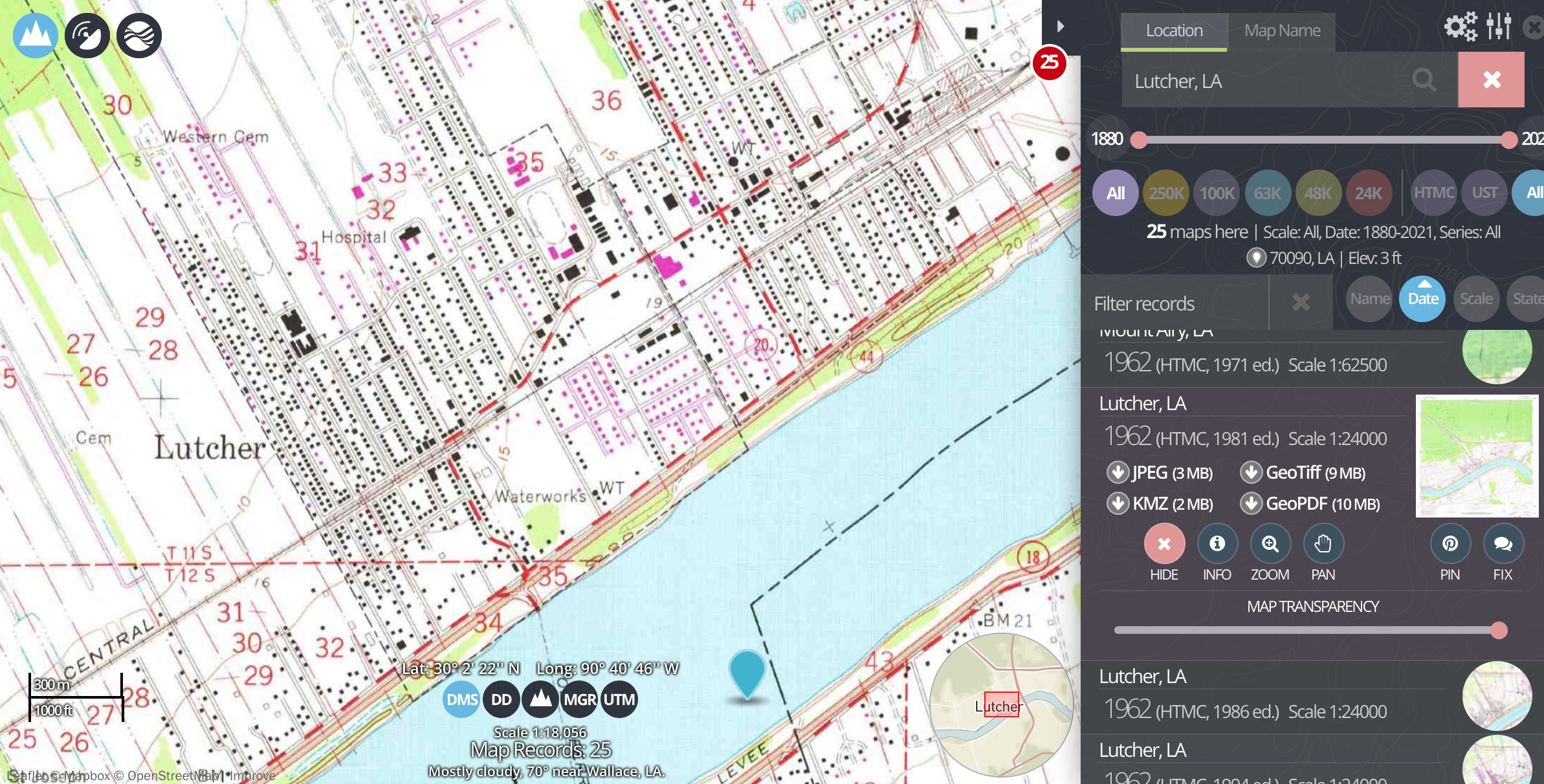This screenshot has width=1544, height=784.
Task: Click the ZOOM icon to zoom to the map
Action: (x=1270, y=544)
